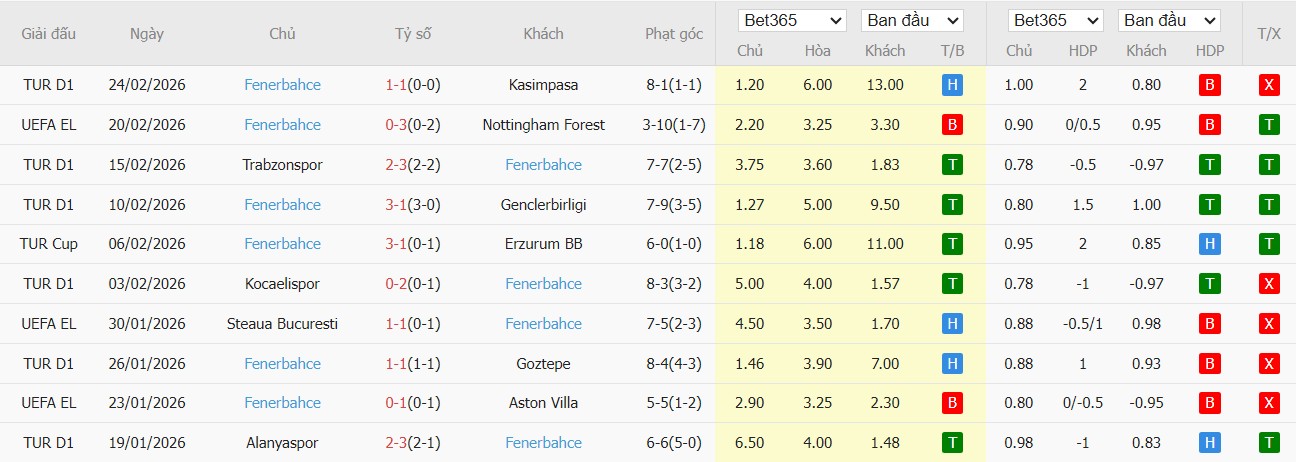Click red X badge in Kasimpasa row
The height and width of the screenshot is (462, 1296).
click(x=1269, y=85)
